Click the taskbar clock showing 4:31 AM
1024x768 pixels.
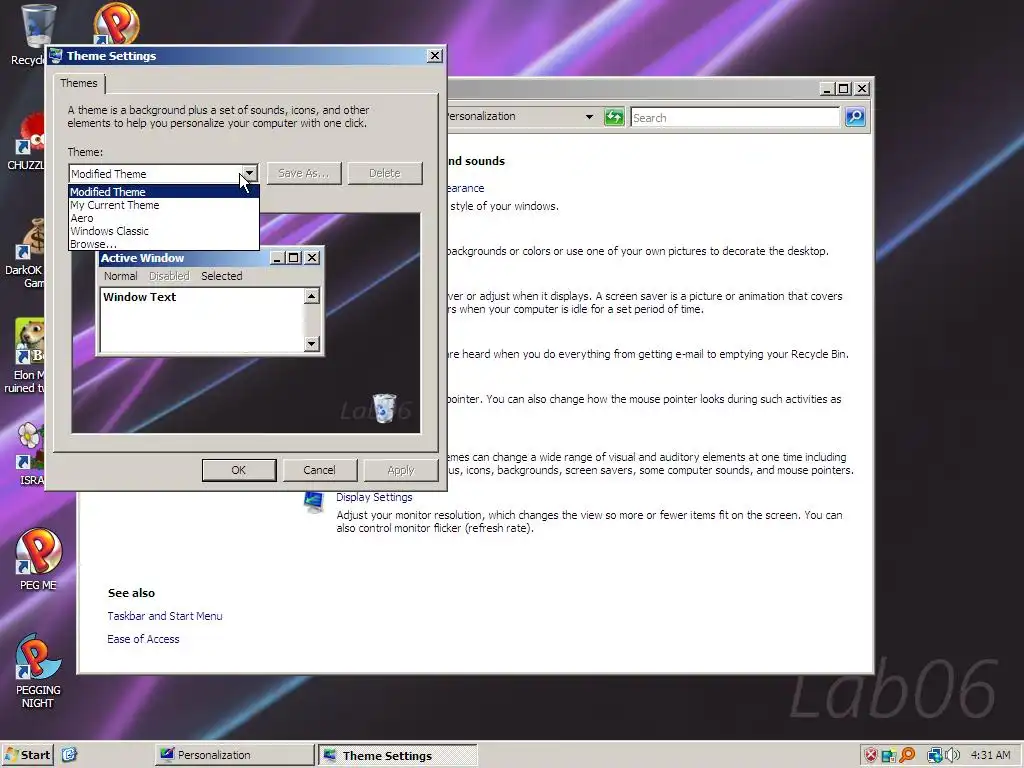click(991, 755)
